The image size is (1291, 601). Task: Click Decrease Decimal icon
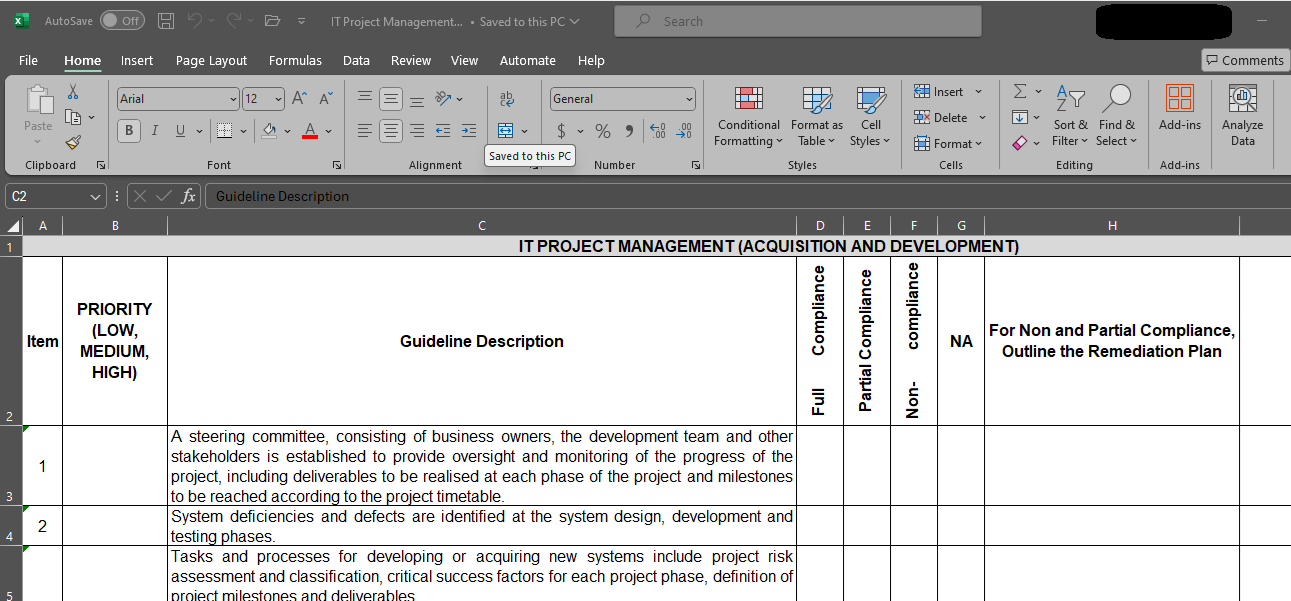point(684,131)
